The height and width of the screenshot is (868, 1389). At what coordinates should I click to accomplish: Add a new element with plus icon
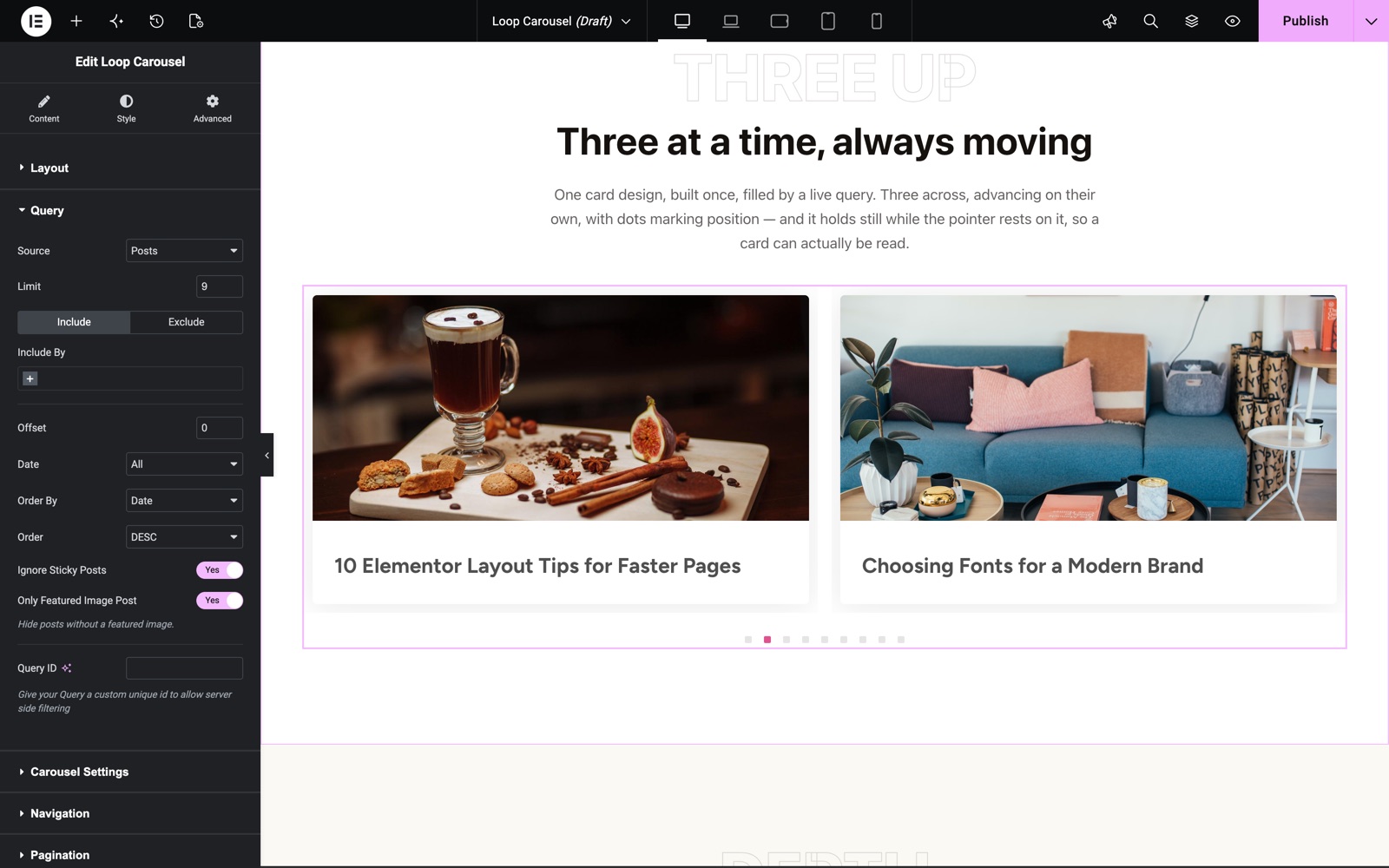(76, 21)
